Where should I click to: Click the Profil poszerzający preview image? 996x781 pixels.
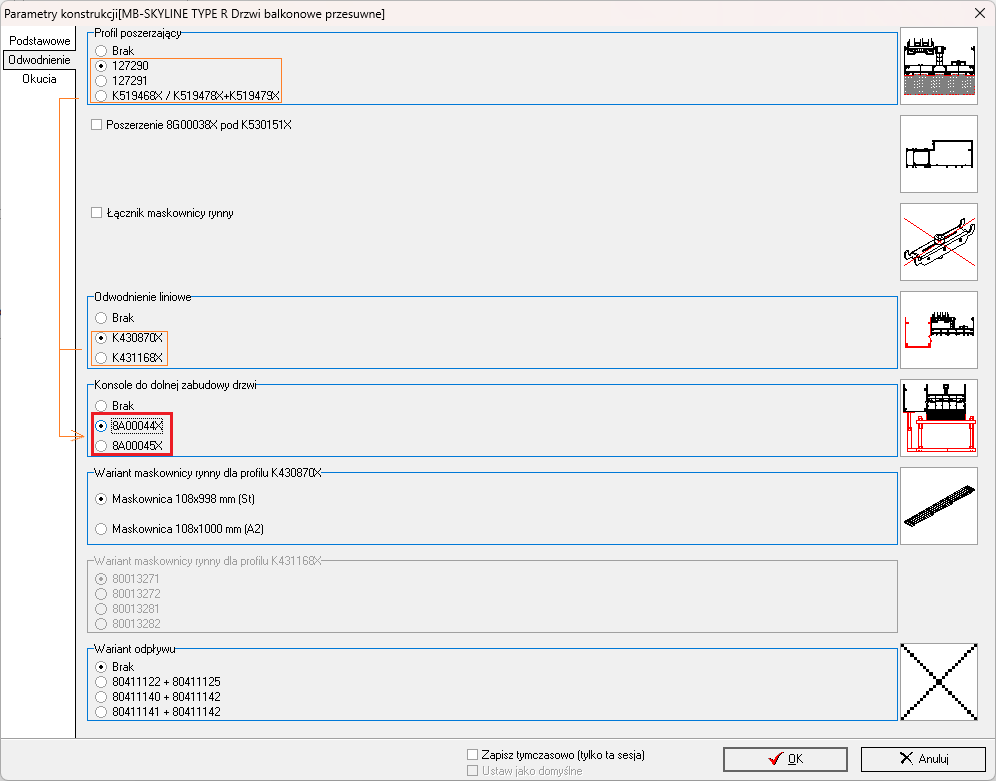coord(938,66)
